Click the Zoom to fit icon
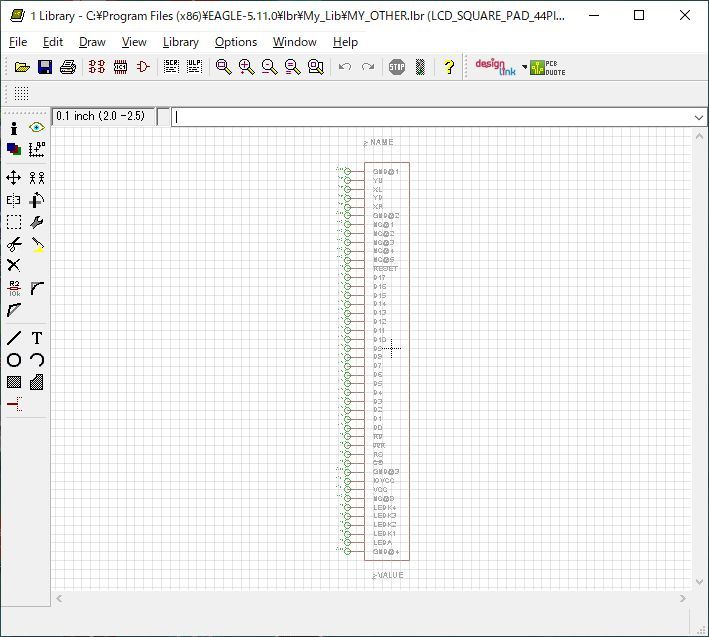Viewport: 709px width, 637px height. pos(223,67)
